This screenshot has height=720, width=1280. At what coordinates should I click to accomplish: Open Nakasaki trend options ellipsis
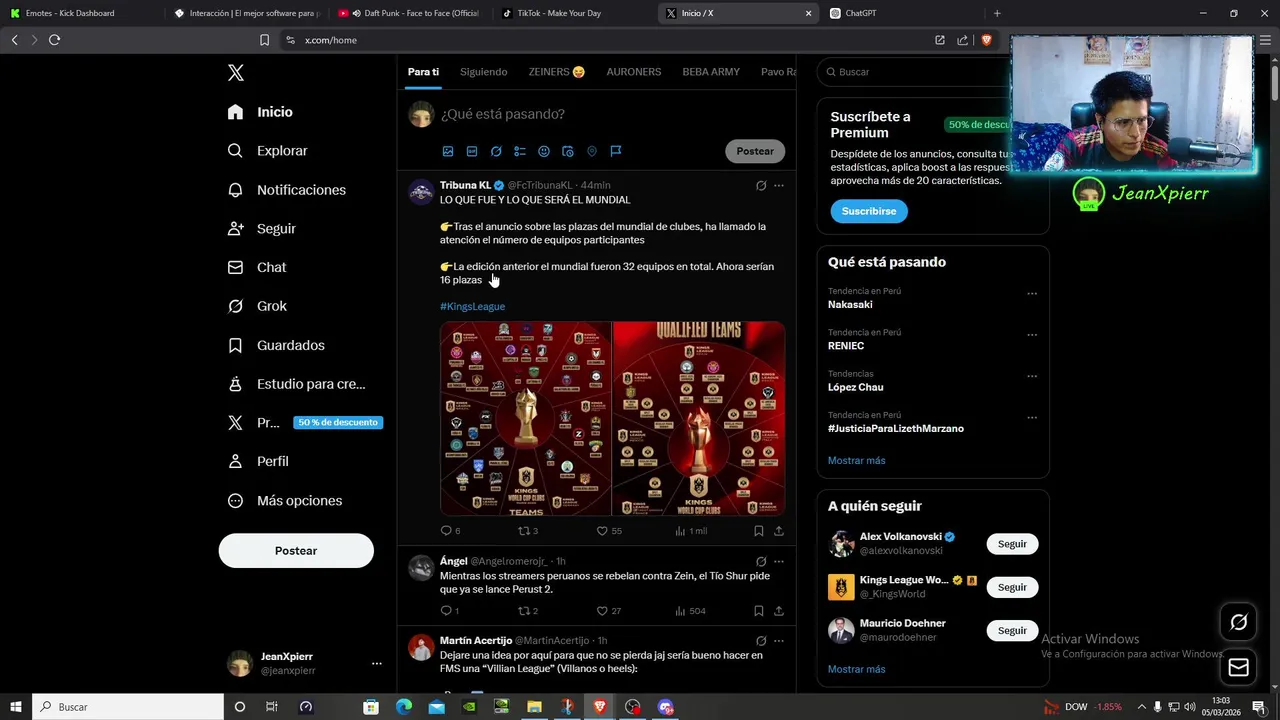coord(1032,294)
